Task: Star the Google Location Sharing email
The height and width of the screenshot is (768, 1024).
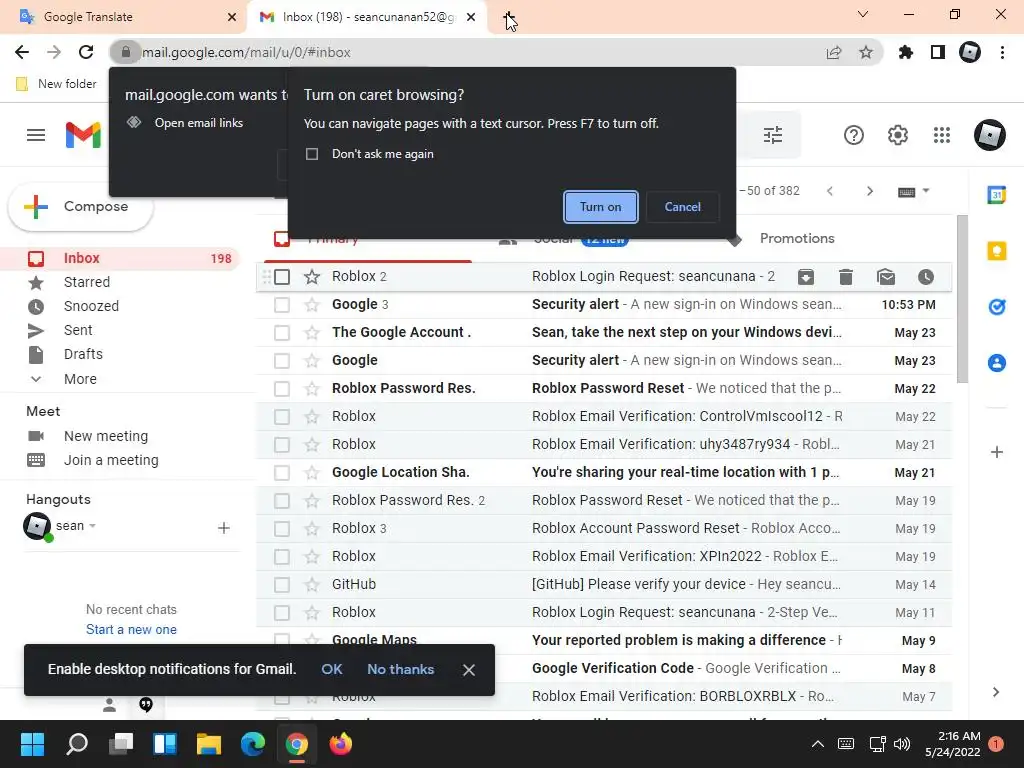Action: coord(312,473)
